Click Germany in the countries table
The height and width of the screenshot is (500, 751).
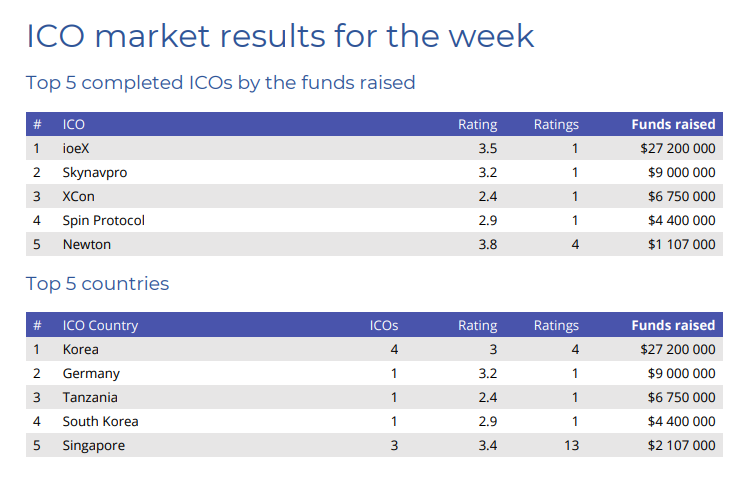[91, 374]
